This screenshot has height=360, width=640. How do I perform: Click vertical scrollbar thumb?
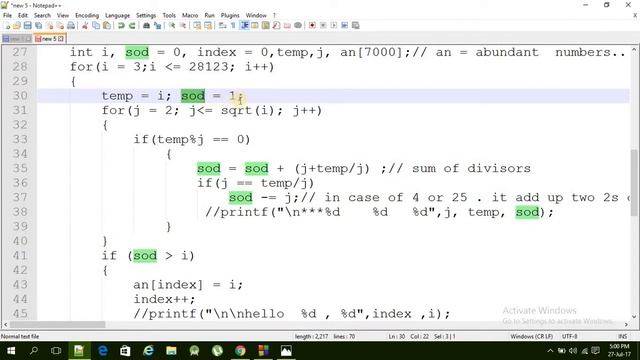coord(634,182)
